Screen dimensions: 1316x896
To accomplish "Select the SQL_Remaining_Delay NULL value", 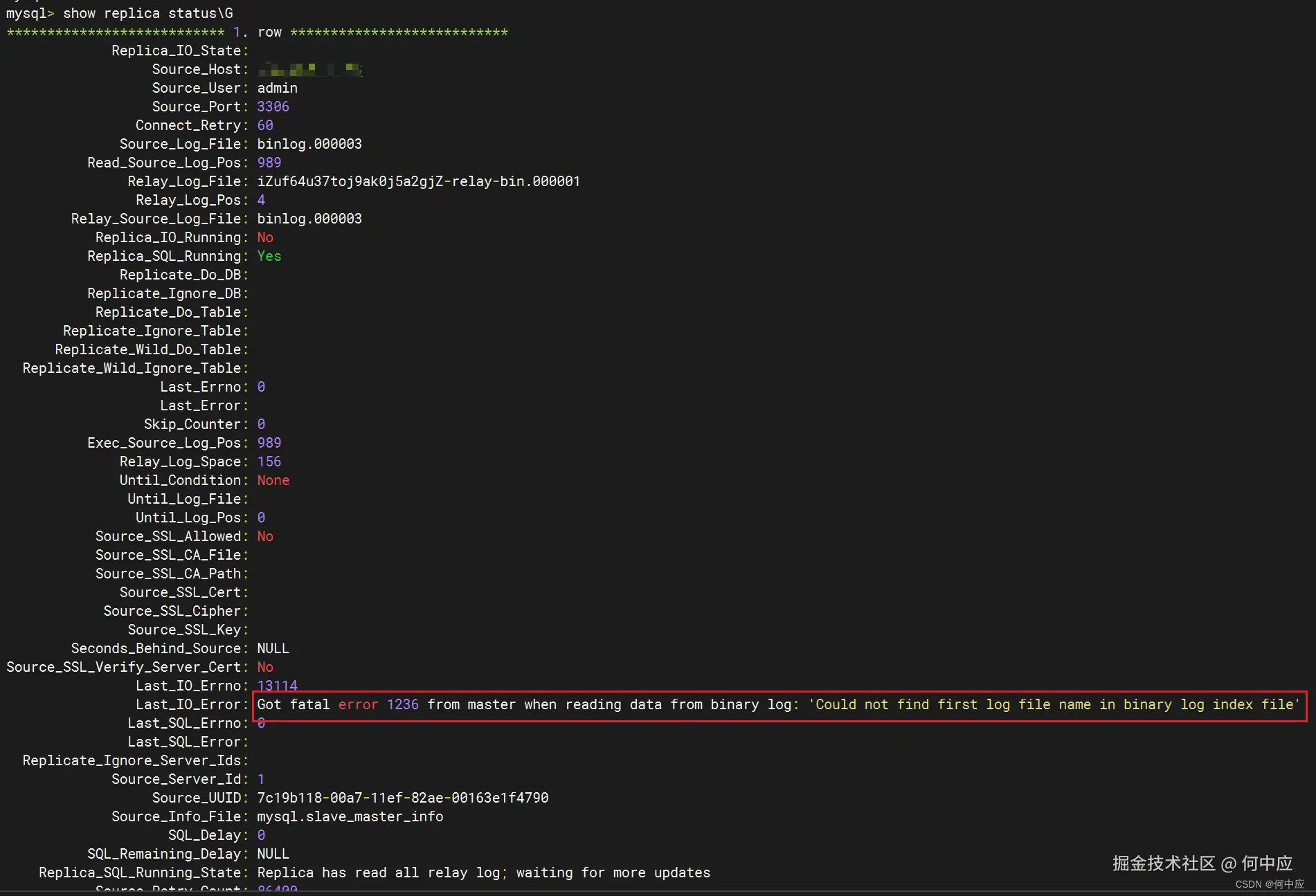I will (x=273, y=854).
